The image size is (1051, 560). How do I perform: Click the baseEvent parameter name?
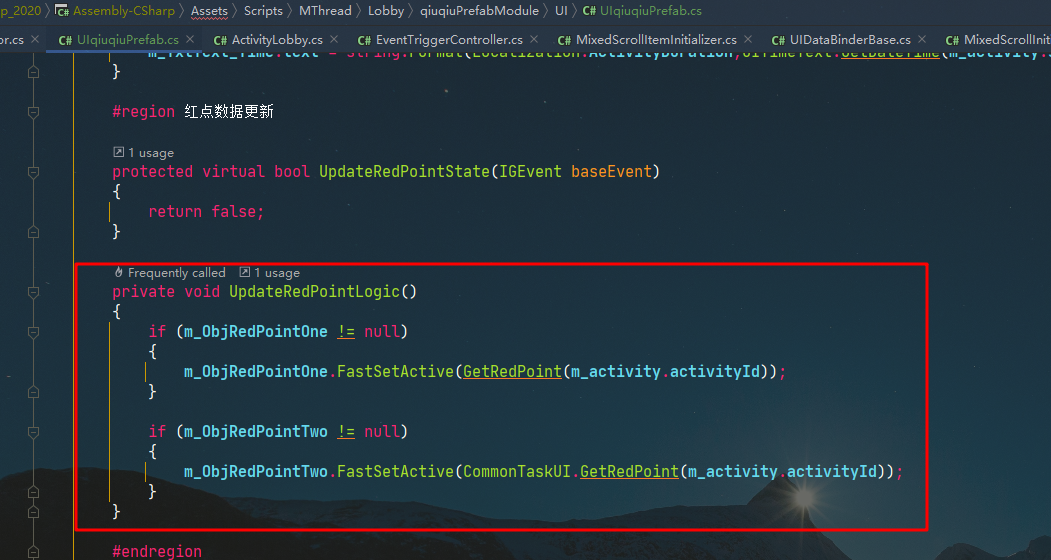(611, 172)
